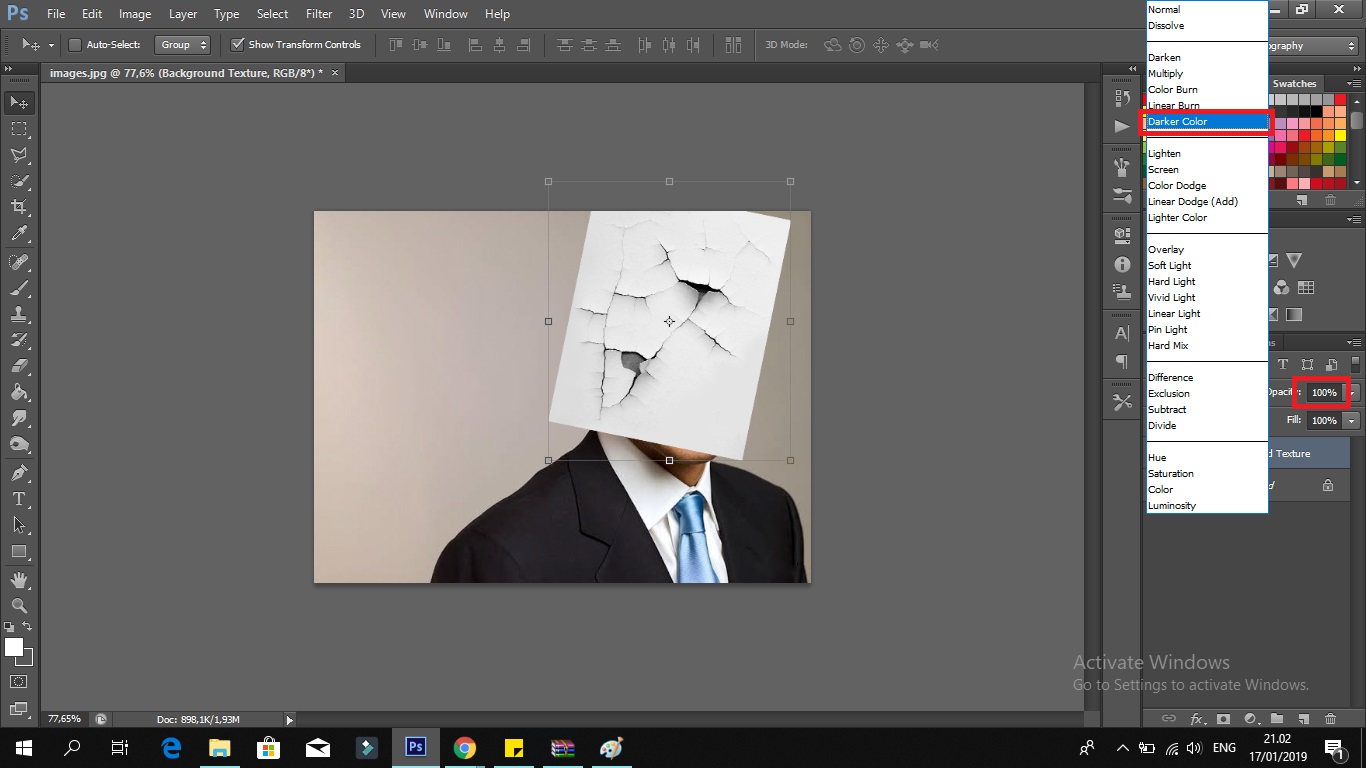Uncheck Show Transform Controls
The height and width of the screenshot is (768, 1366).
(237, 45)
